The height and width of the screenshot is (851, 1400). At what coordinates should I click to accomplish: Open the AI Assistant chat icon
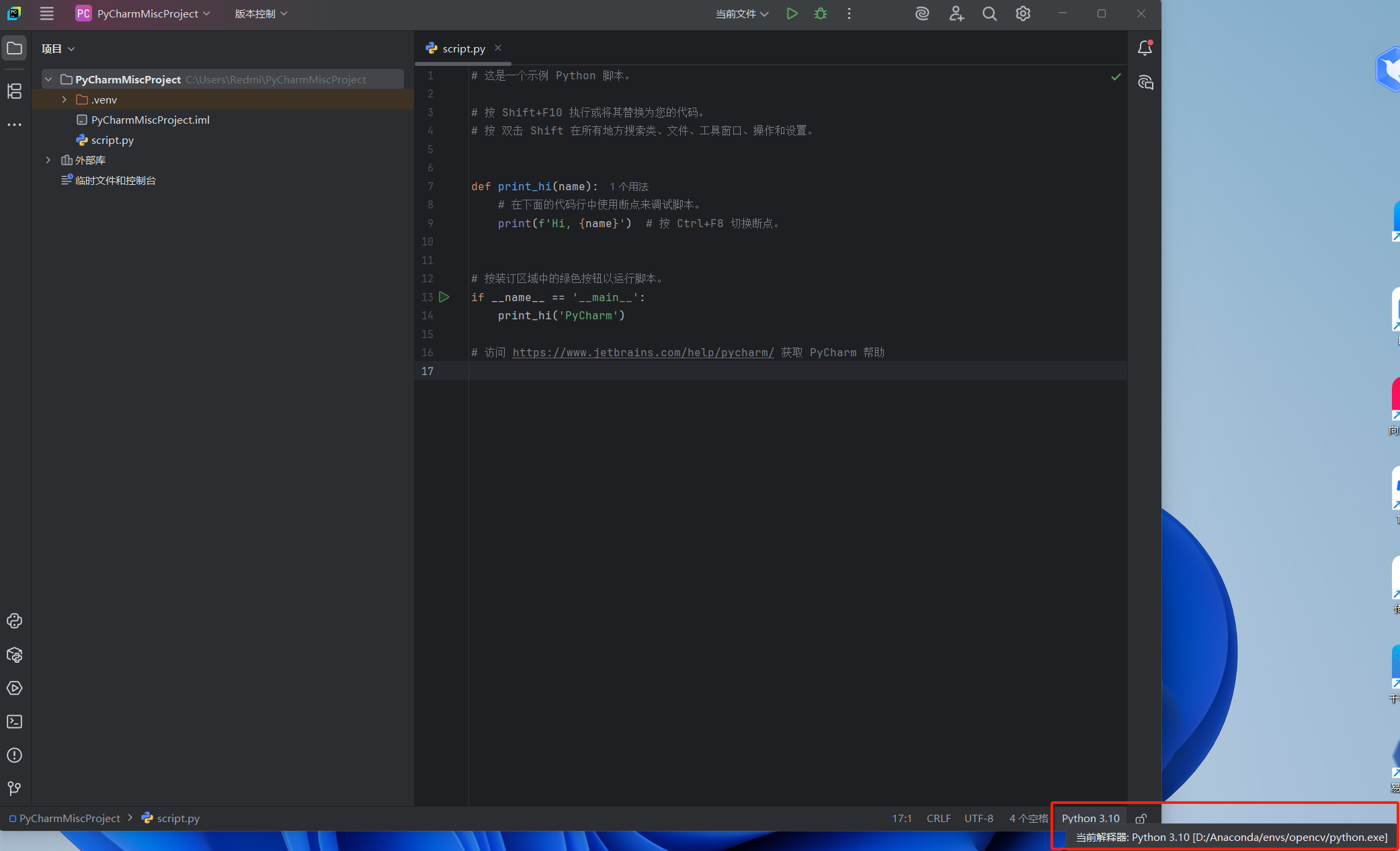tap(1145, 83)
